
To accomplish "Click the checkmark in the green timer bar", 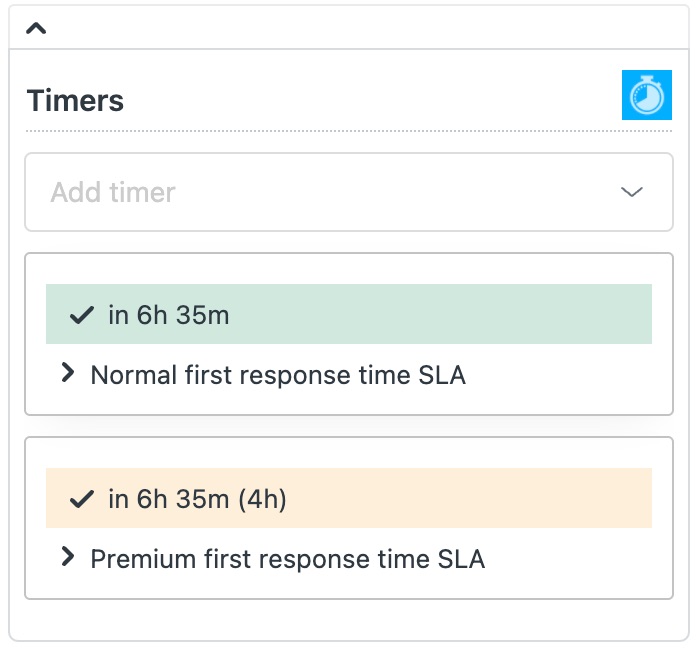I will tap(82, 315).
